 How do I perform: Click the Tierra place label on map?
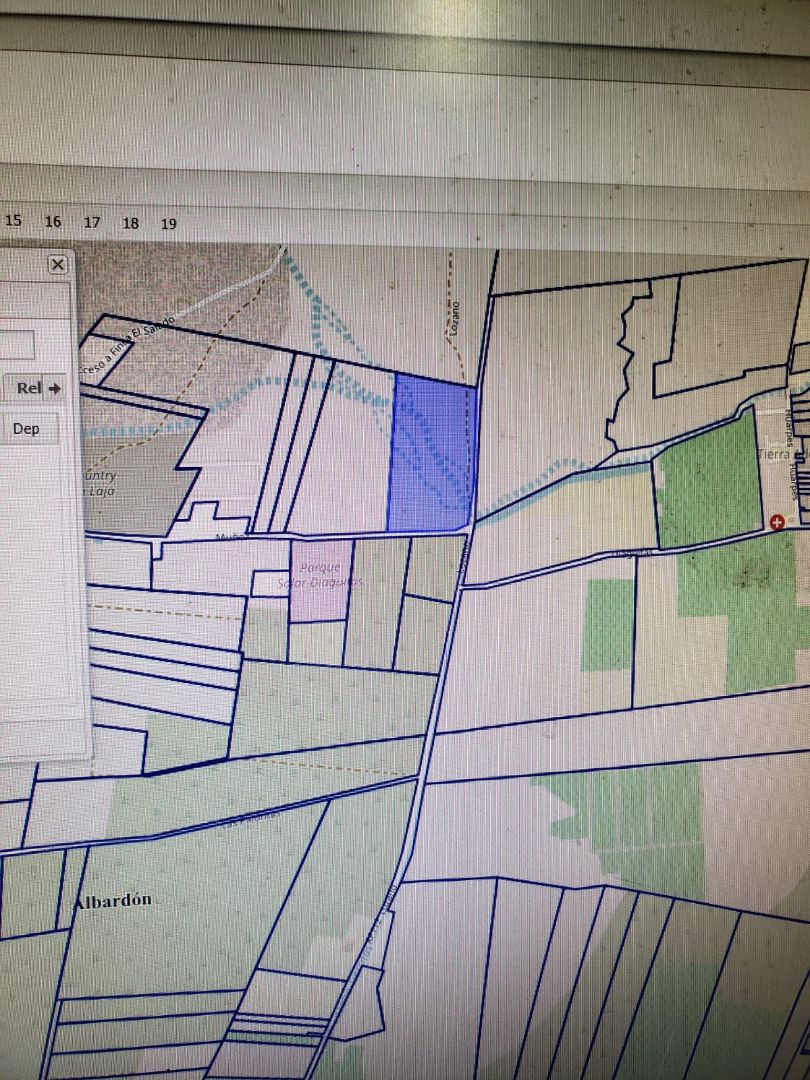coord(774,453)
